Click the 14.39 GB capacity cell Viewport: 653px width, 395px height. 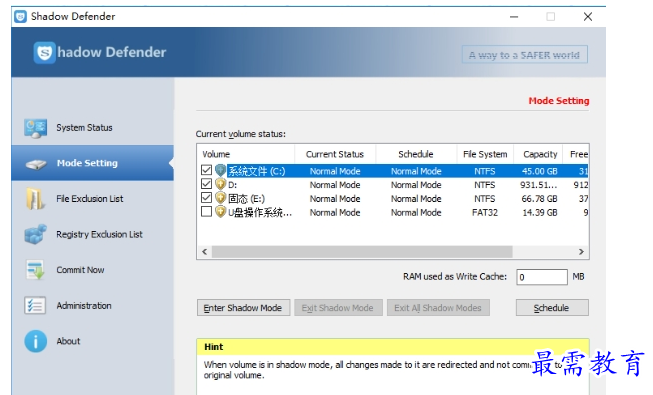point(540,212)
